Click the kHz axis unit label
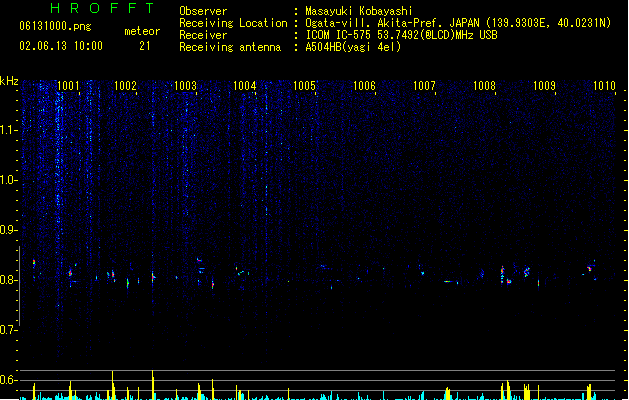Screen dimensions: 629x400 9,81
